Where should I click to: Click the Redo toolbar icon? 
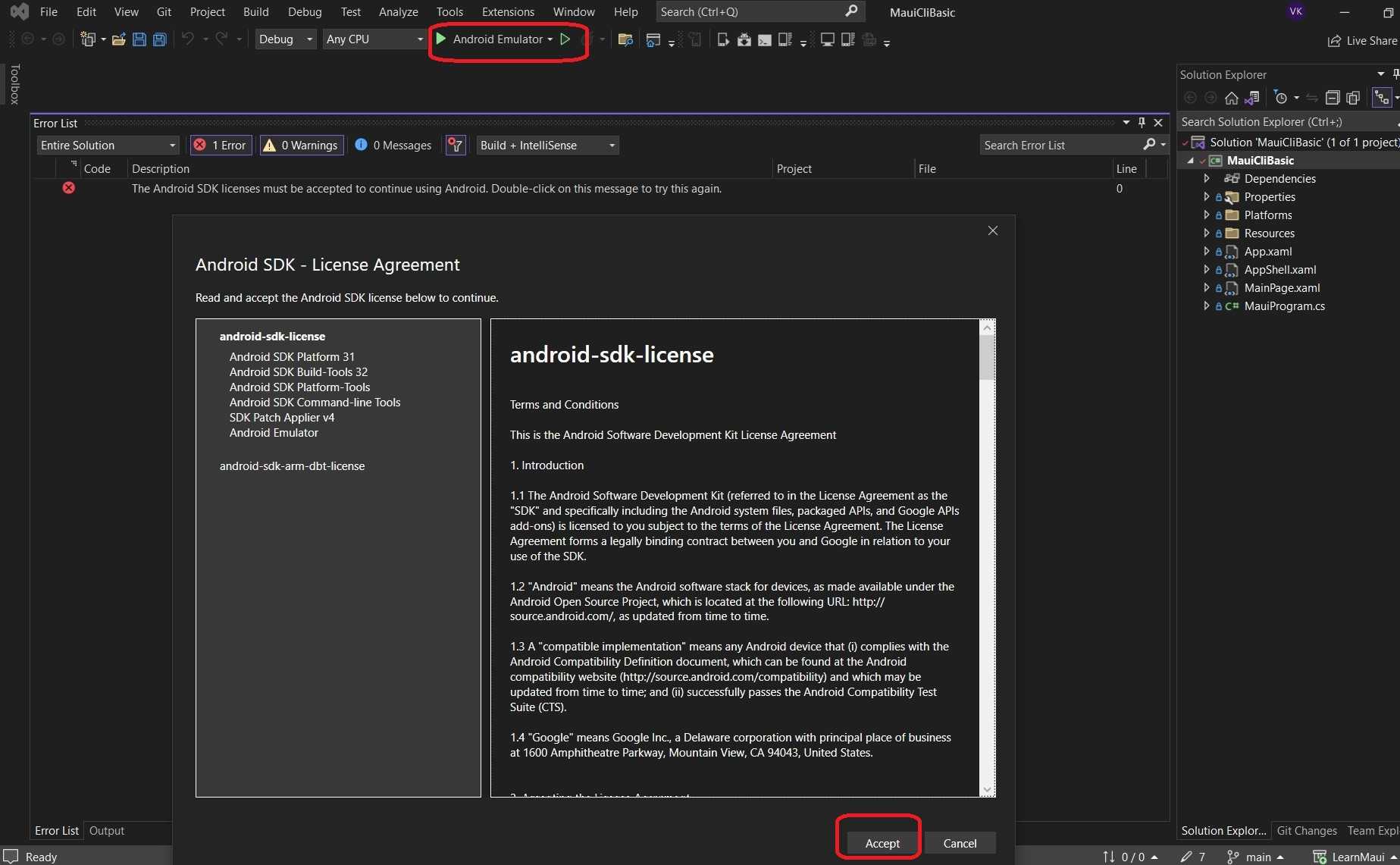tap(221, 39)
